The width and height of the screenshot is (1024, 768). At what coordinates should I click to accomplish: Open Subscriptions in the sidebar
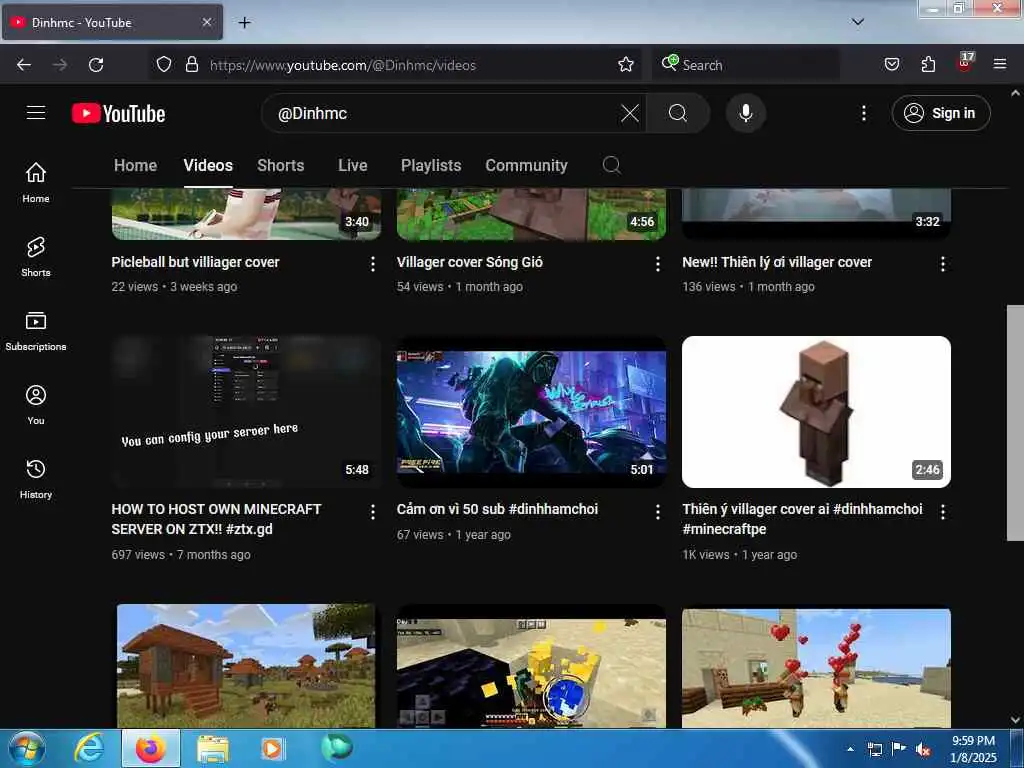coord(36,331)
